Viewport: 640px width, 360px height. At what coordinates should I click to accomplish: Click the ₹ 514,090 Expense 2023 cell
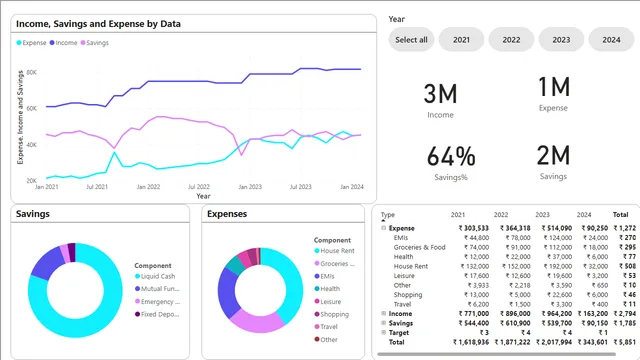557,228
